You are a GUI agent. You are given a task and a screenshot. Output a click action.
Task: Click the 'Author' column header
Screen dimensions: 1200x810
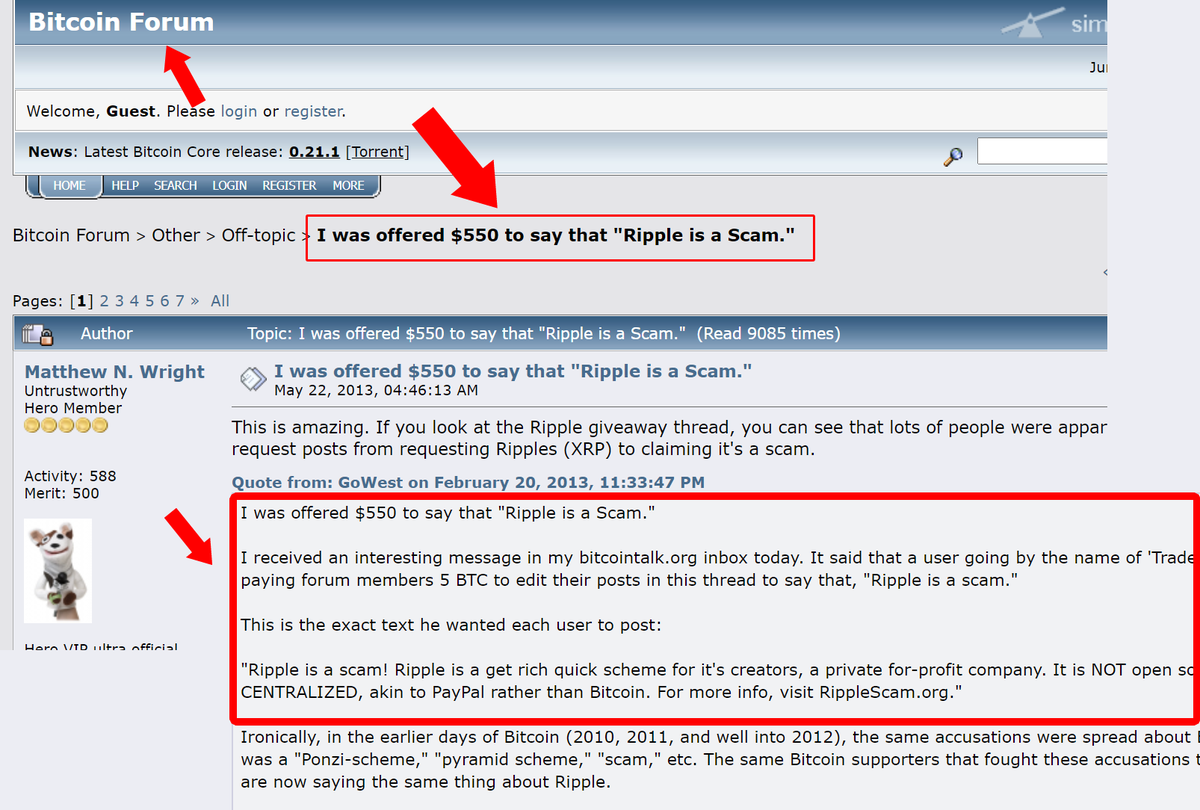coord(107,334)
